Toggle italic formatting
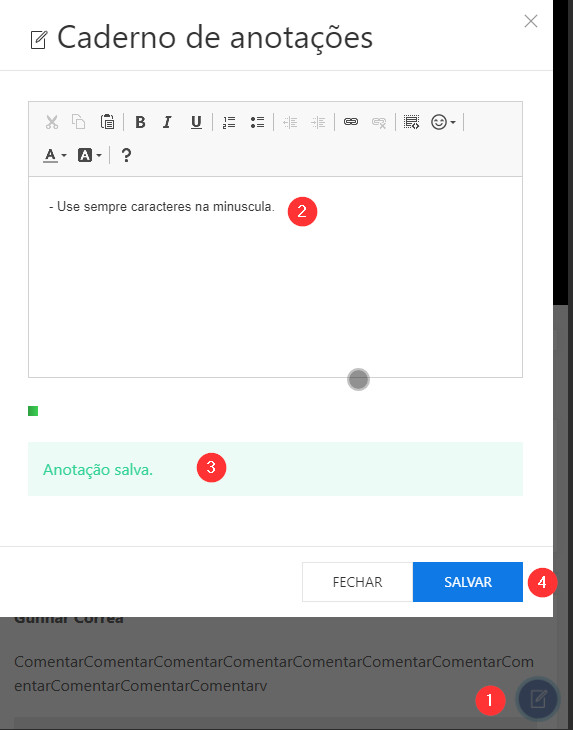573x730 pixels. click(x=168, y=122)
